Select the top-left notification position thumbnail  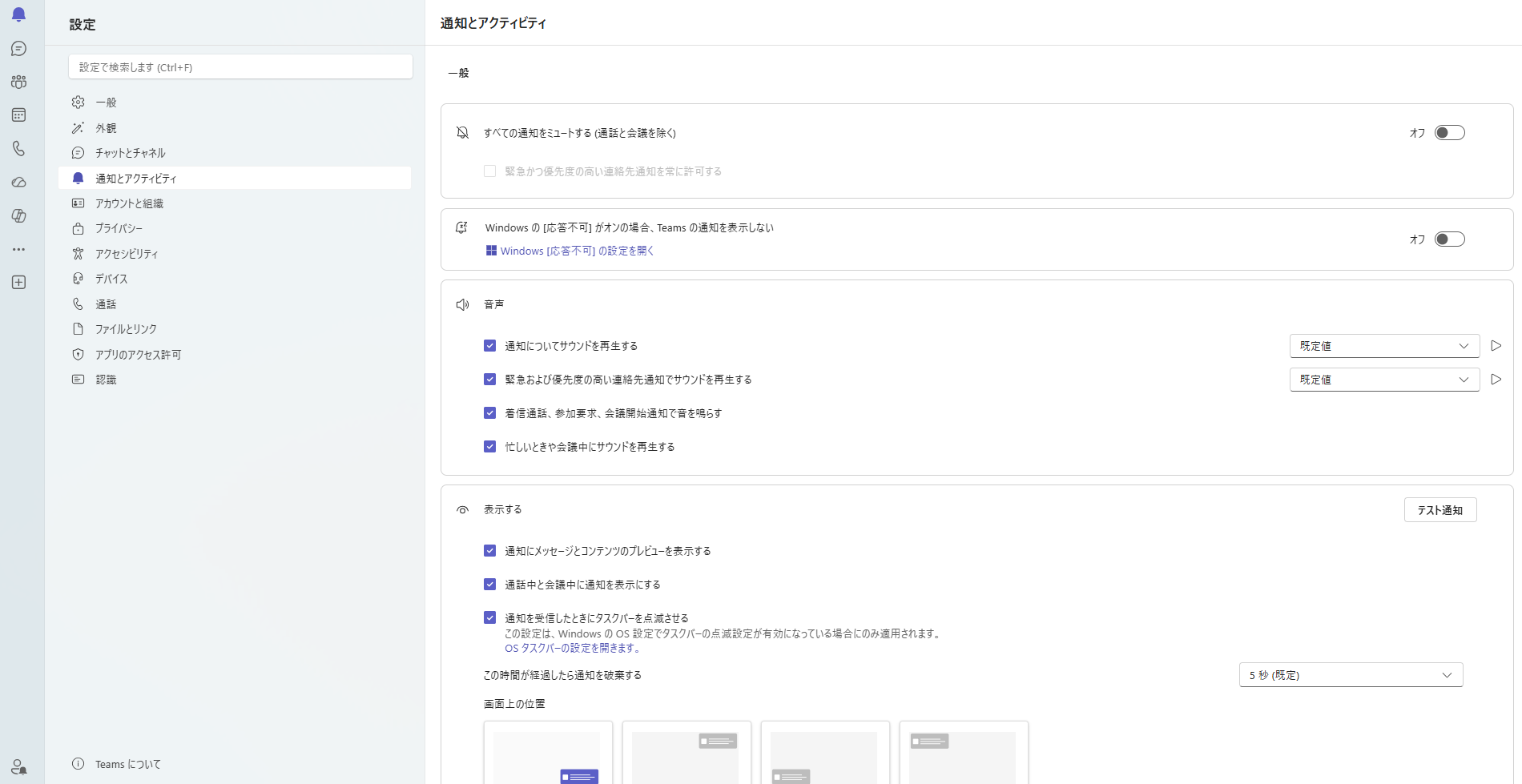[964, 753]
